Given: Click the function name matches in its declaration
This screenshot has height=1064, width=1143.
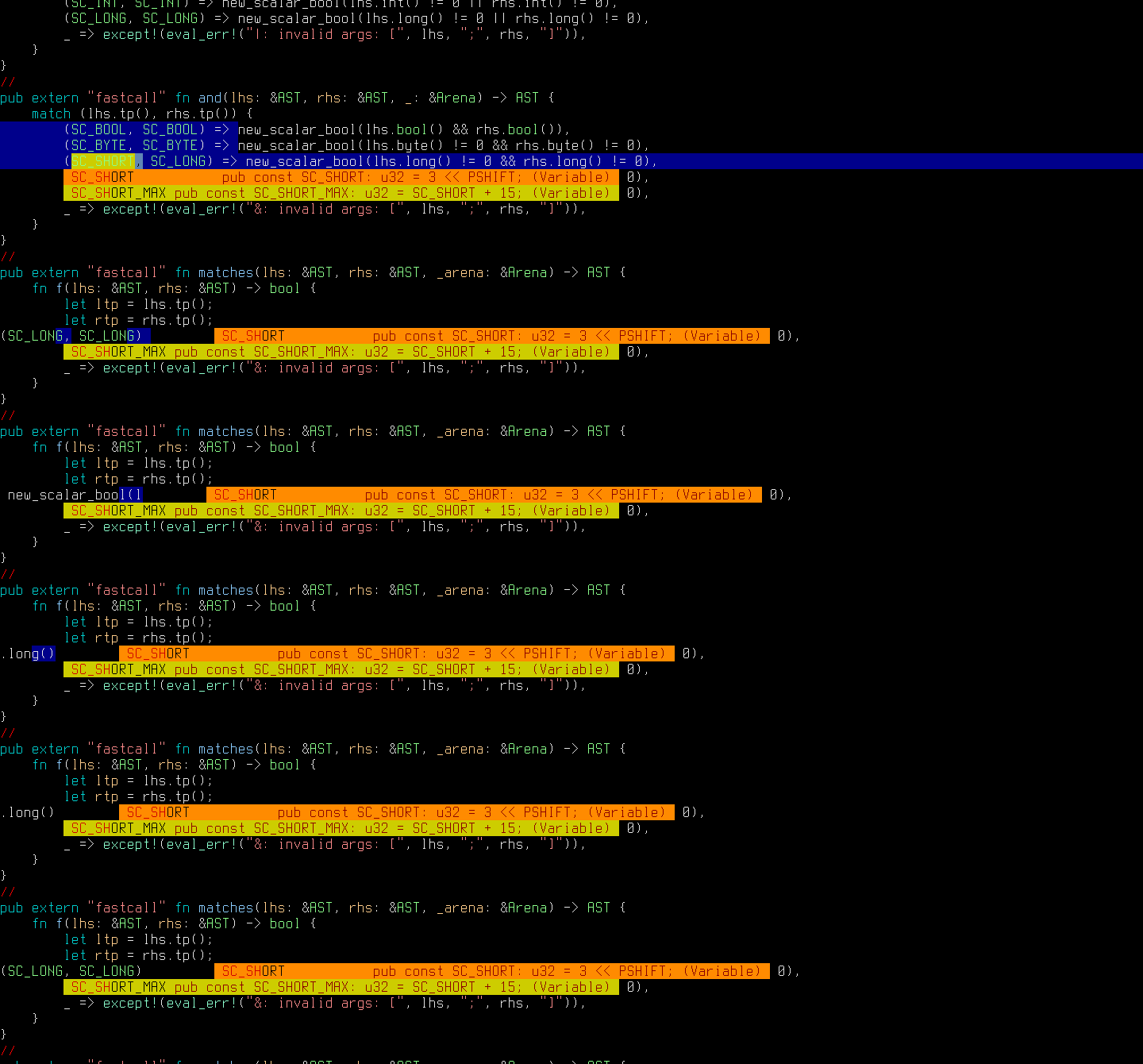Looking at the screenshot, I should [225, 272].
